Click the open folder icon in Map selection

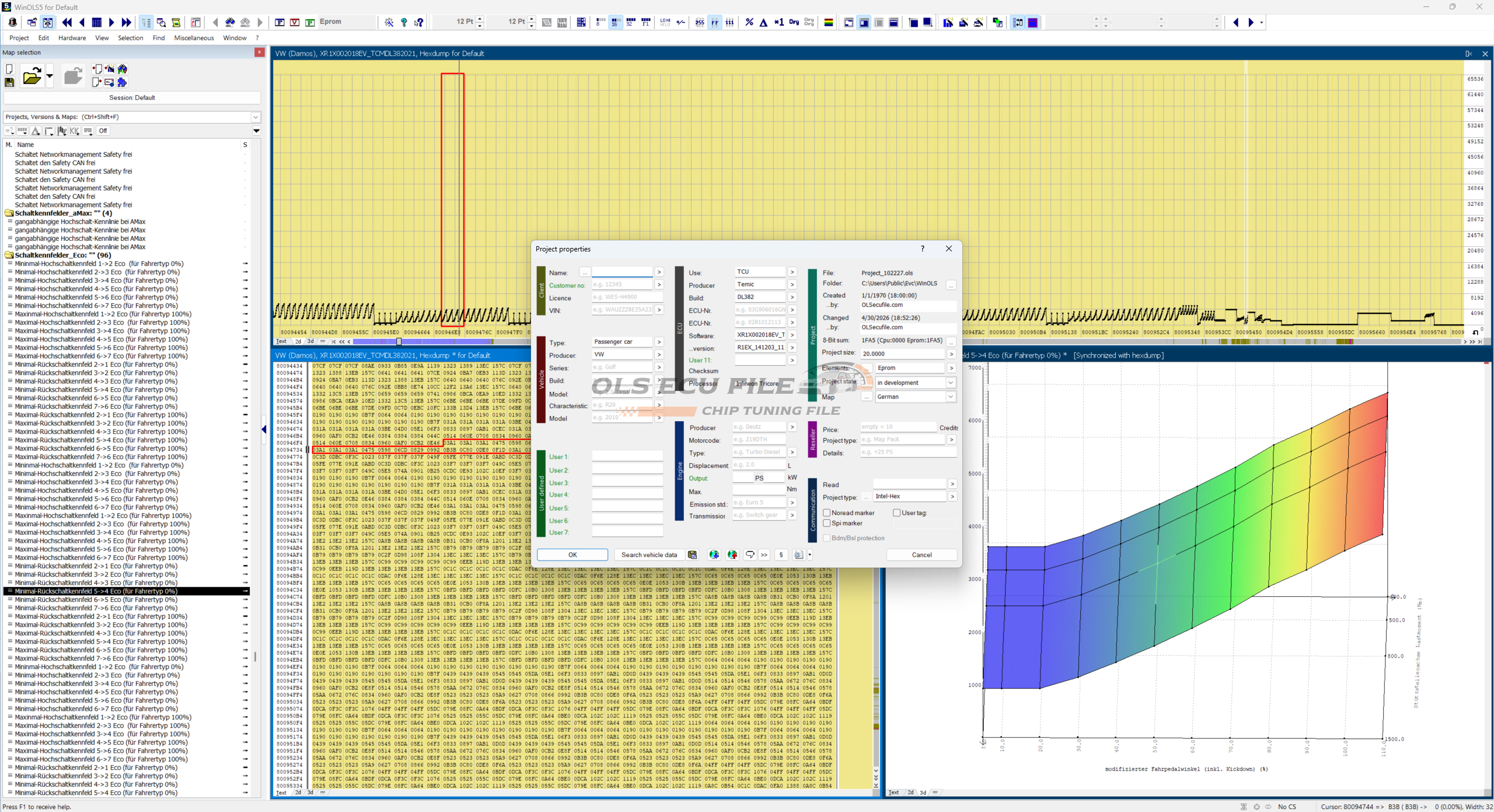click(32, 76)
